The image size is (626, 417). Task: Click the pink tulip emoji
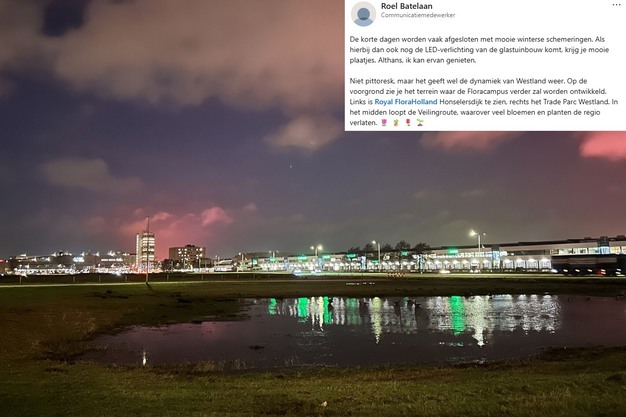(384, 123)
